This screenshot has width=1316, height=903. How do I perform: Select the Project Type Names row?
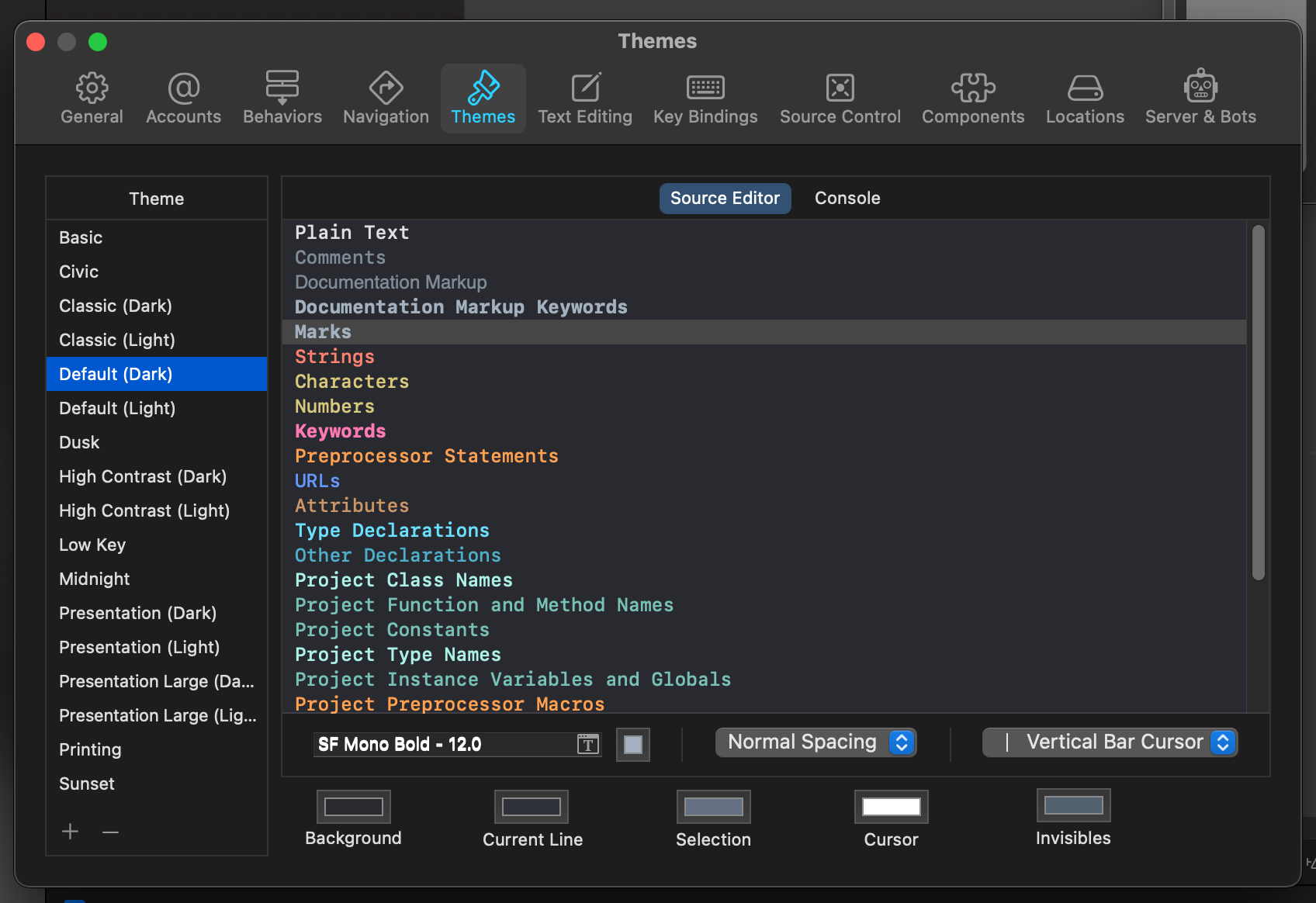click(x=764, y=655)
